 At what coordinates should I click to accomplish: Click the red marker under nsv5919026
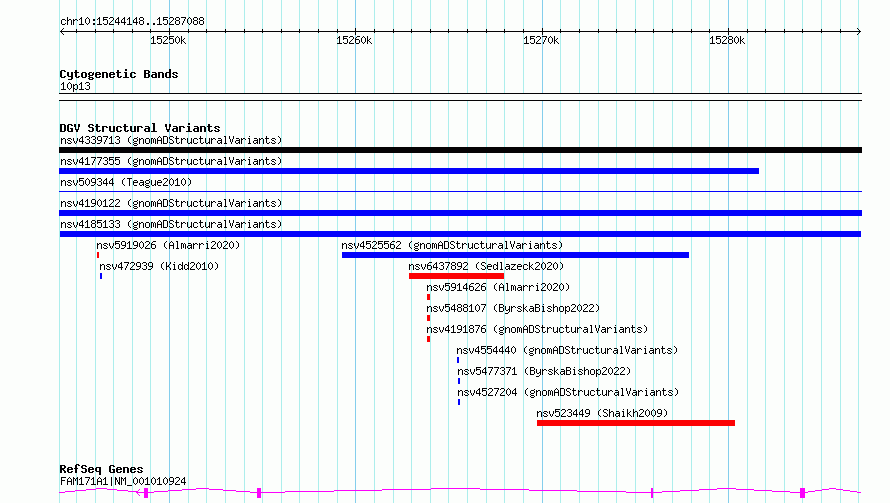coord(98,255)
